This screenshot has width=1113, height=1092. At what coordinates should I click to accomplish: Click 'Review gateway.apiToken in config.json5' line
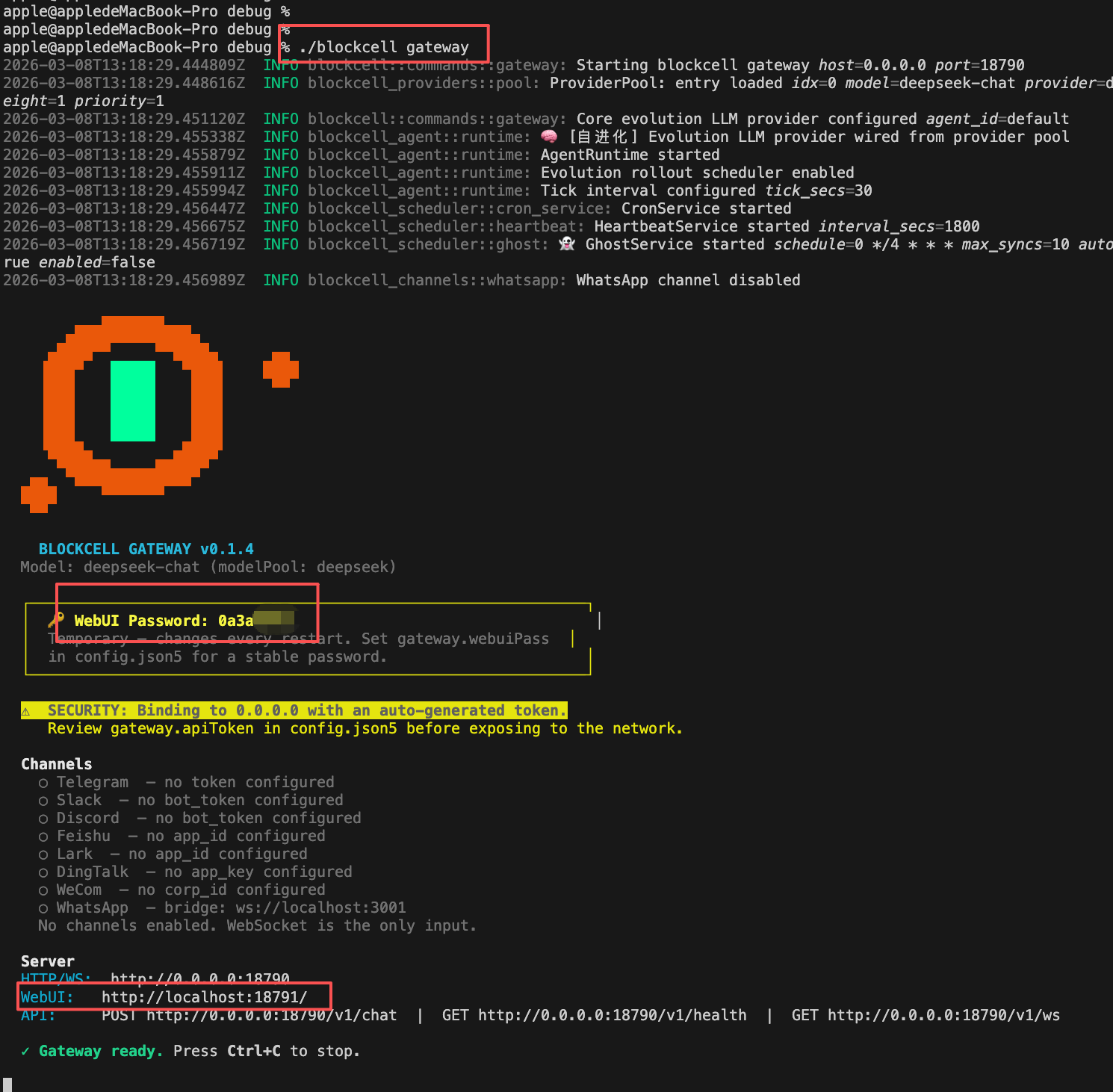tap(365, 728)
